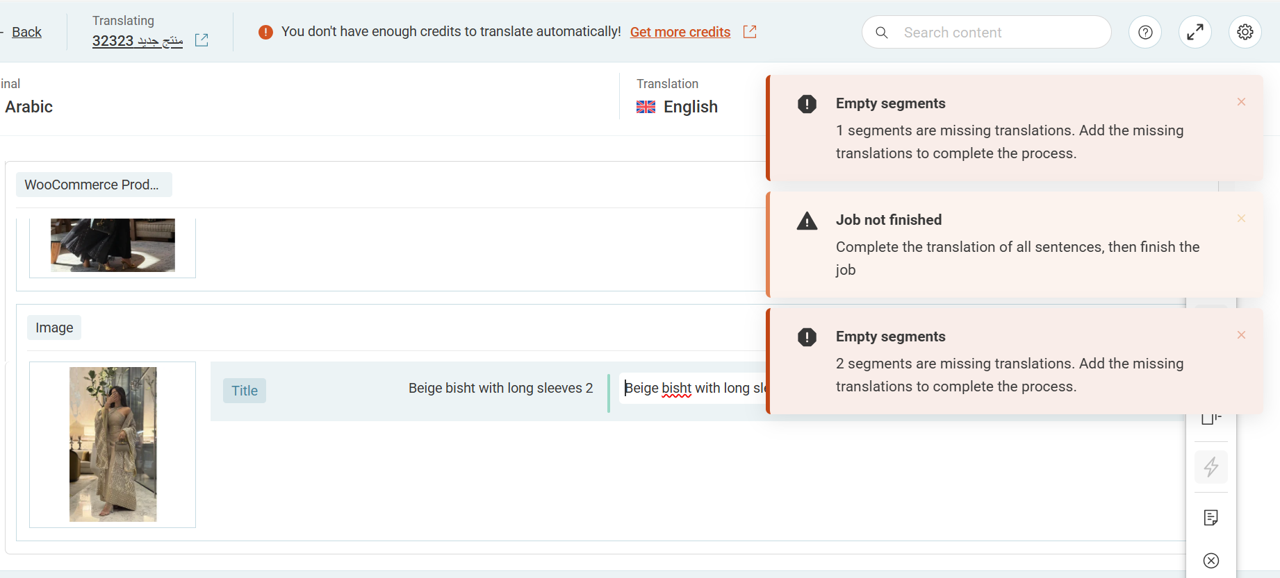Select the Image section label
The image size is (1280, 578).
(54, 328)
